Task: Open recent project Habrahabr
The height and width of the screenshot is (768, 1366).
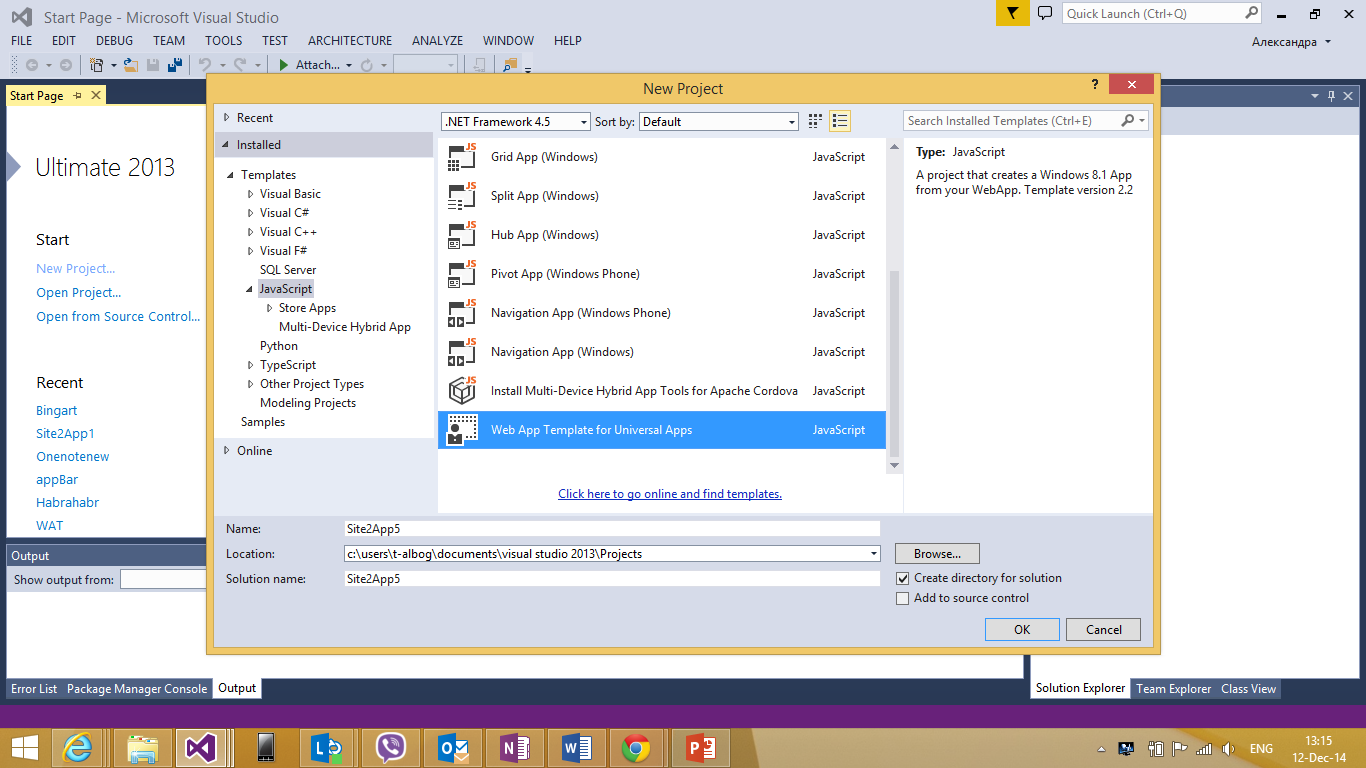Action: pyautogui.click(x=68, y=503)
